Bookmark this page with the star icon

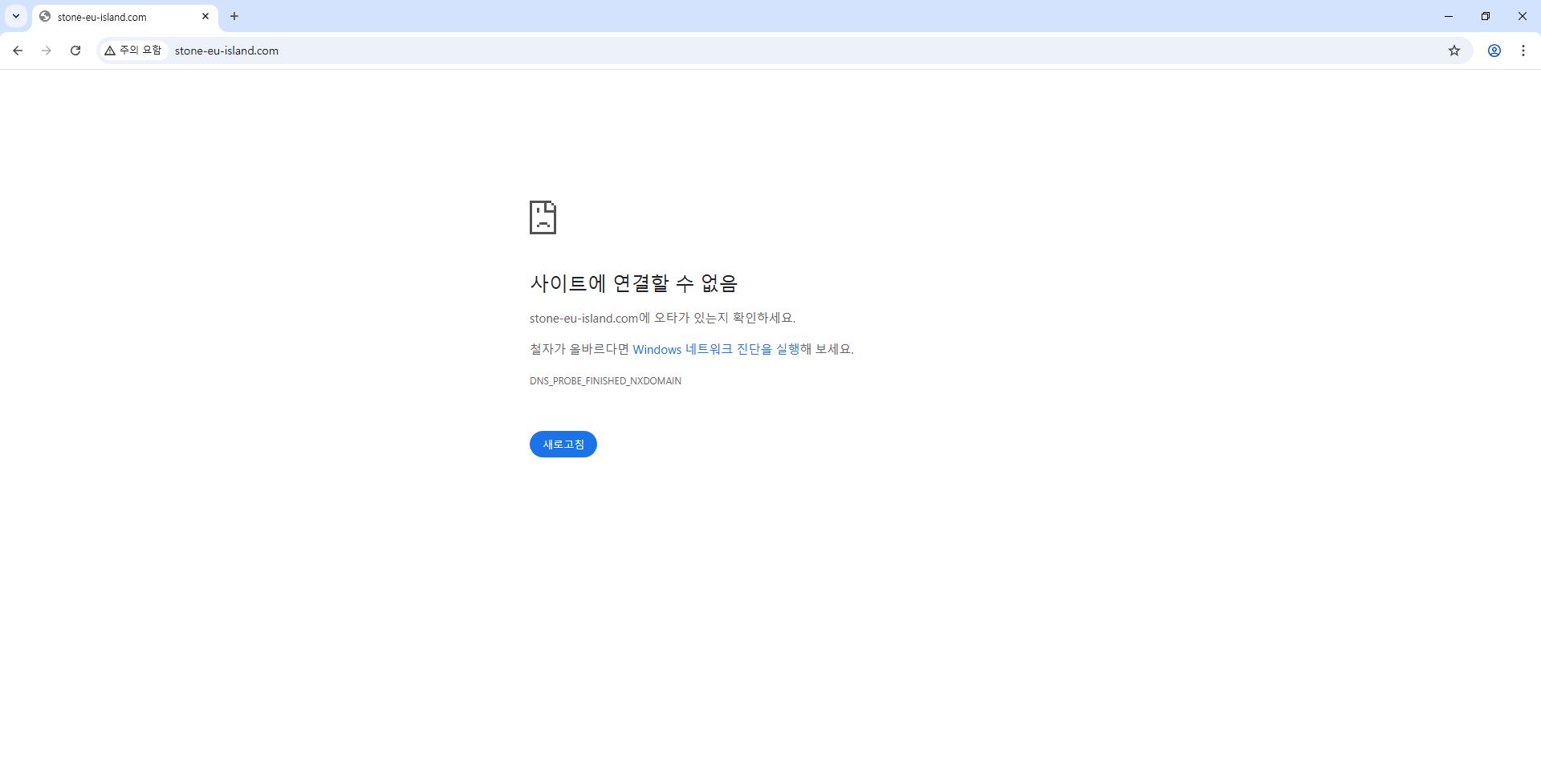[1454, 51]
